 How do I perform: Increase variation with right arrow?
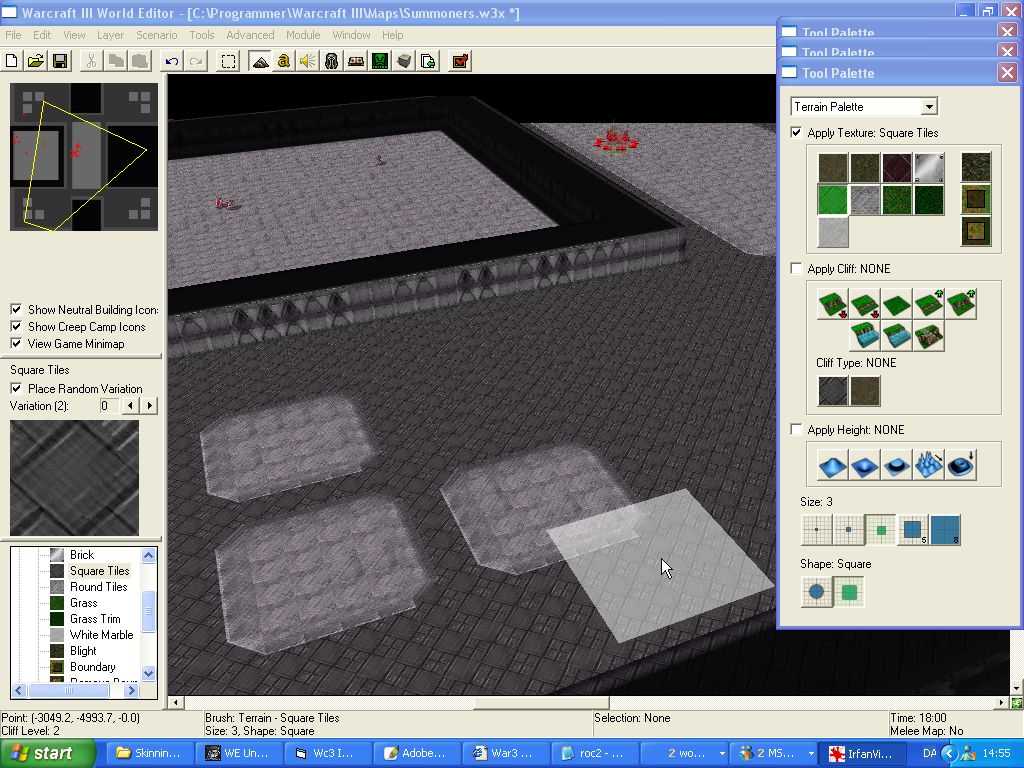(x=150, y=406)
